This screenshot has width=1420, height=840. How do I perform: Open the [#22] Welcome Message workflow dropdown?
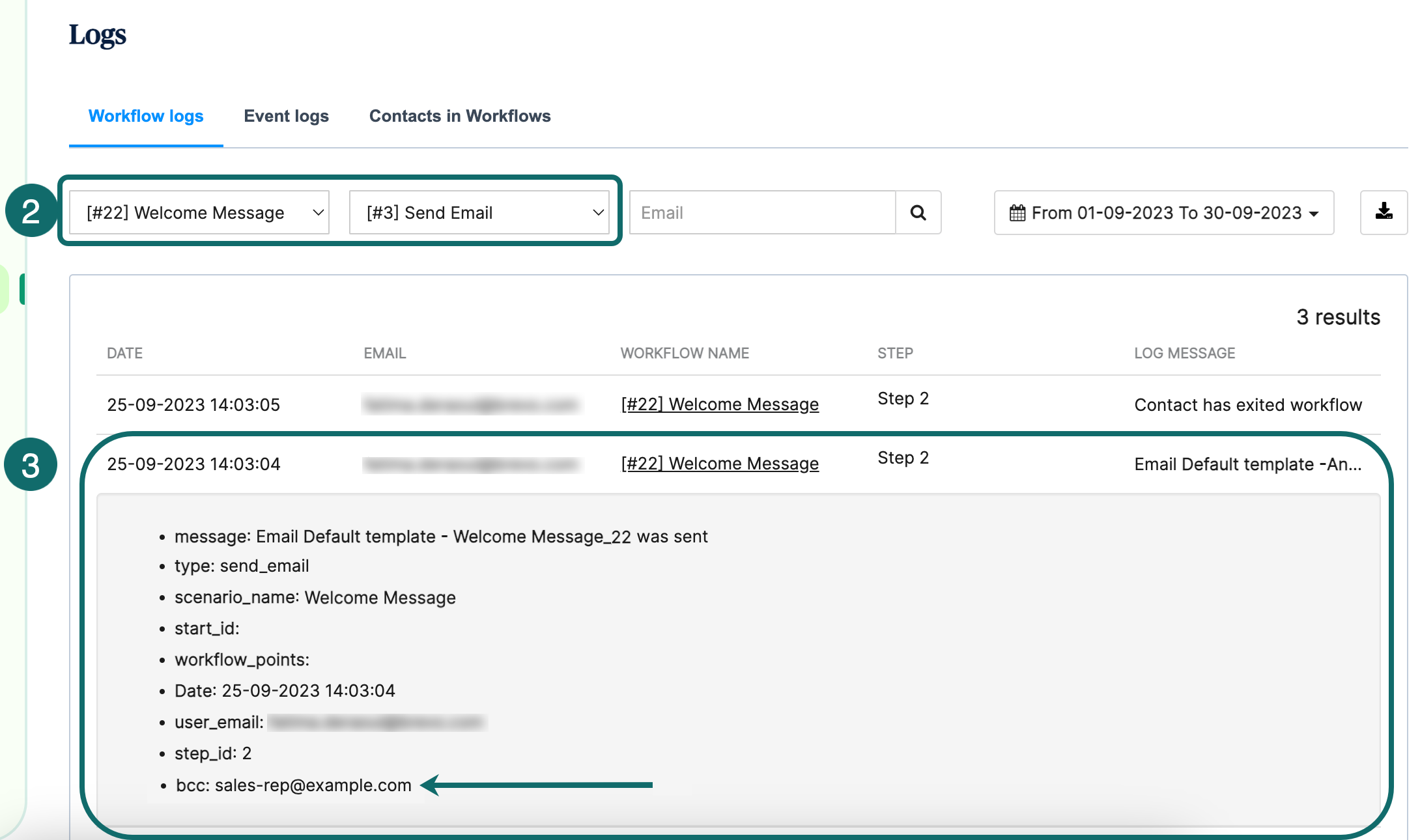pos(199,212)
